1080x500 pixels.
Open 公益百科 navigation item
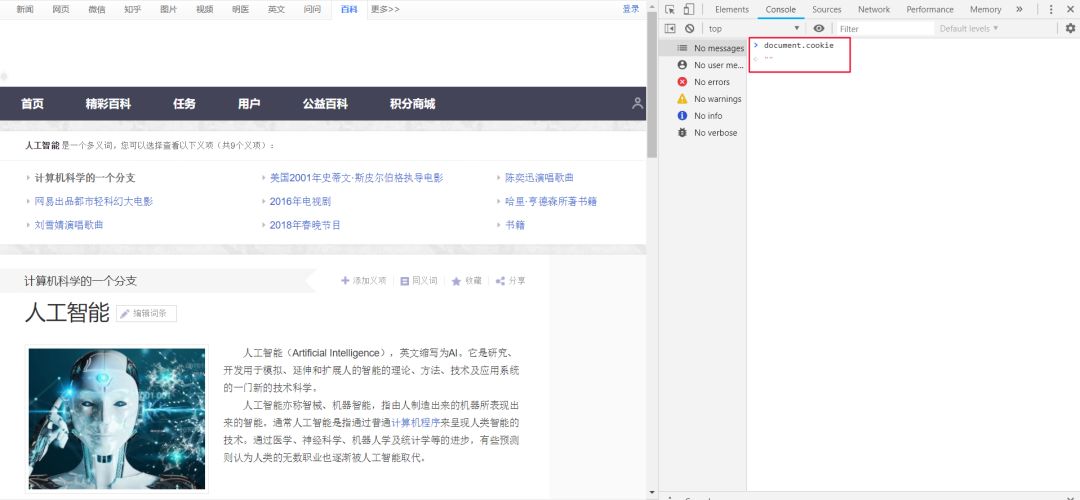[325, 104]
